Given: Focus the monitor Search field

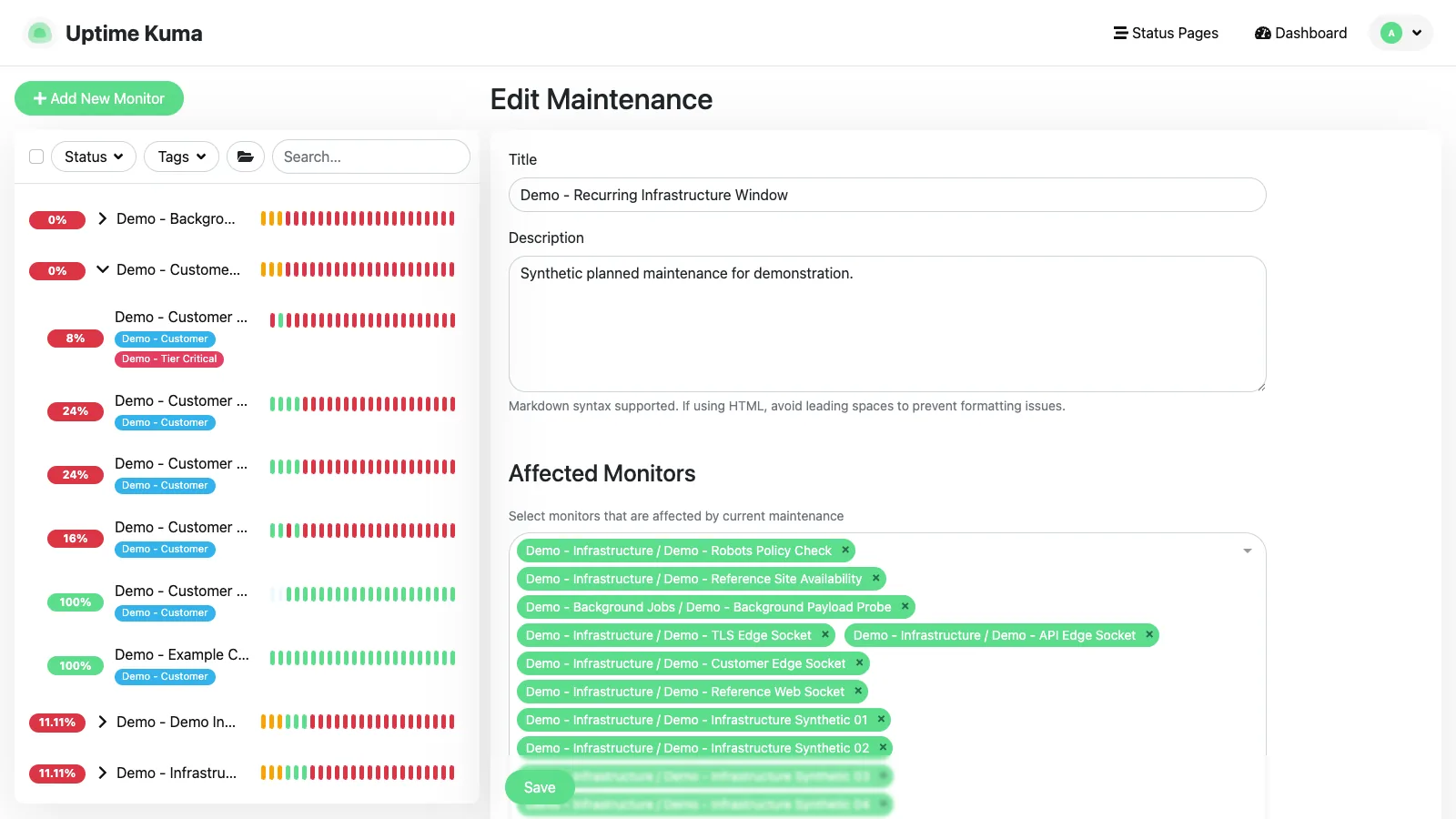Looking at the screenshot, I should click(x=371, y=157).
